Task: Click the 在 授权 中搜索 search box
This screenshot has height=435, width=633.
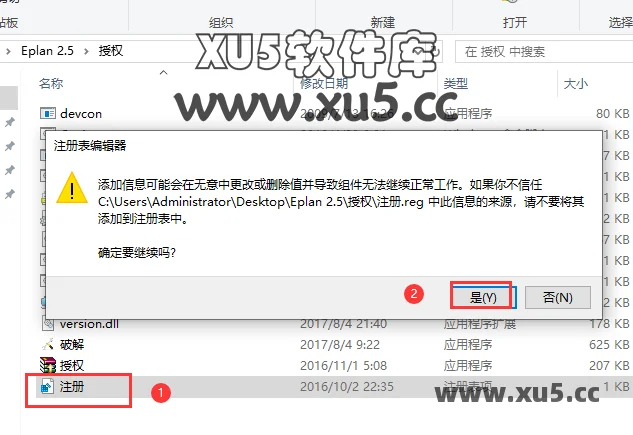Action: pos(544,51)
